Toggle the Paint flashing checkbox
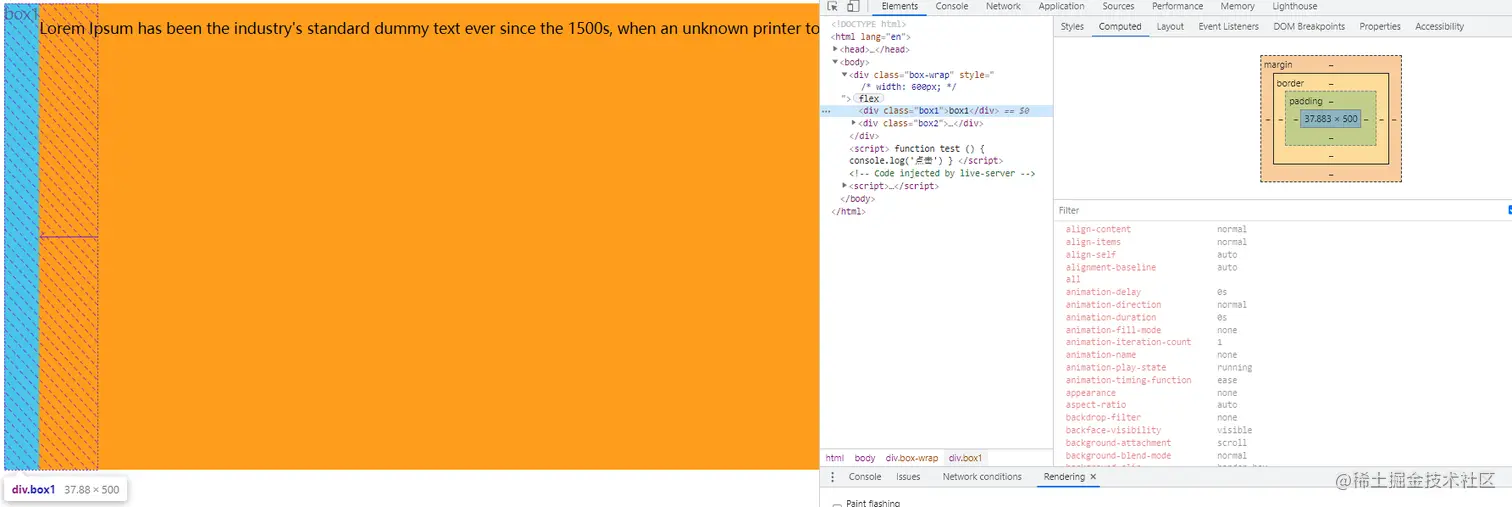 (x=837, y=505)
